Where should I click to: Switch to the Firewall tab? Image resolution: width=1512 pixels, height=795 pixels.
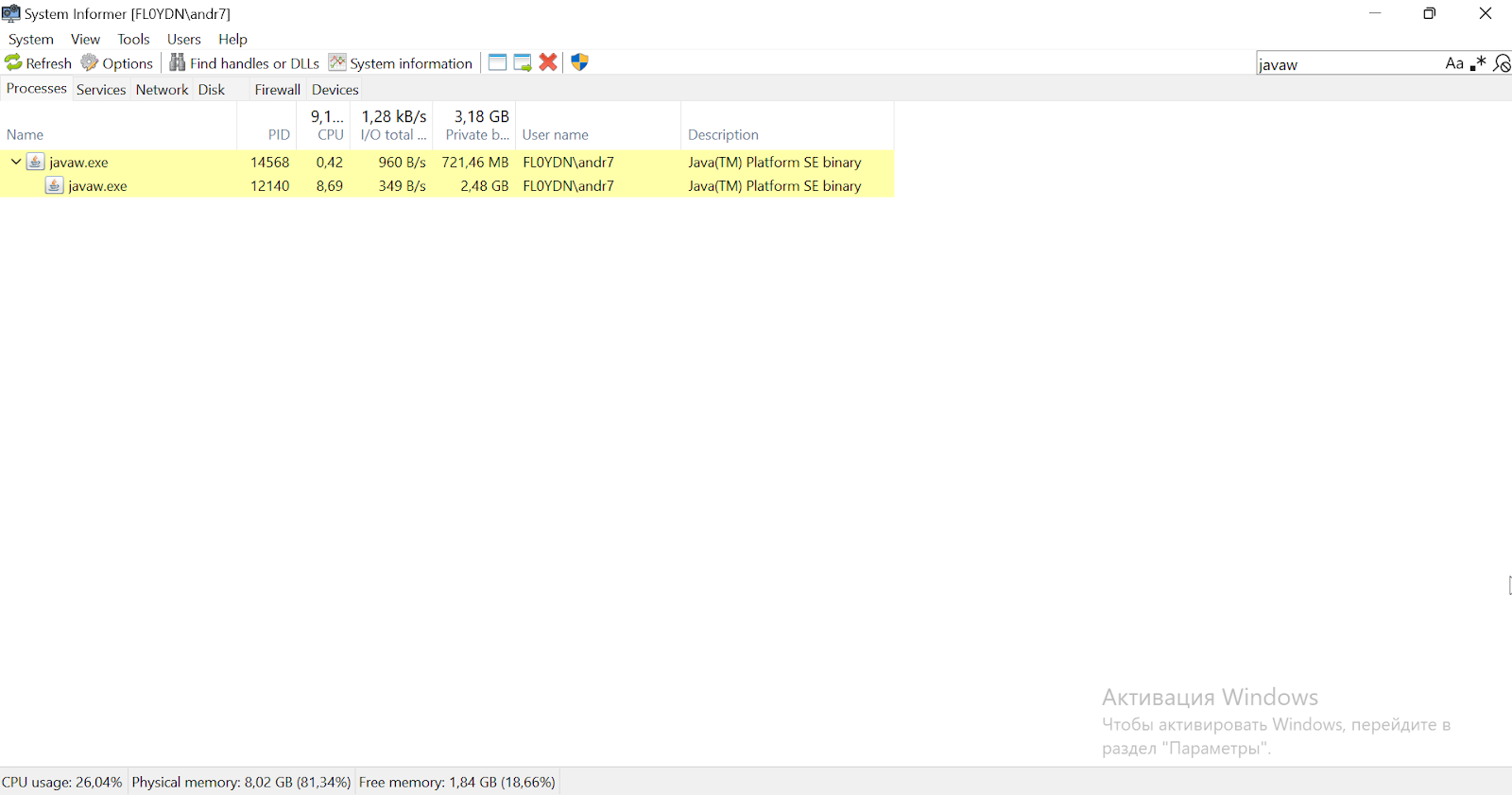point(278,90)
